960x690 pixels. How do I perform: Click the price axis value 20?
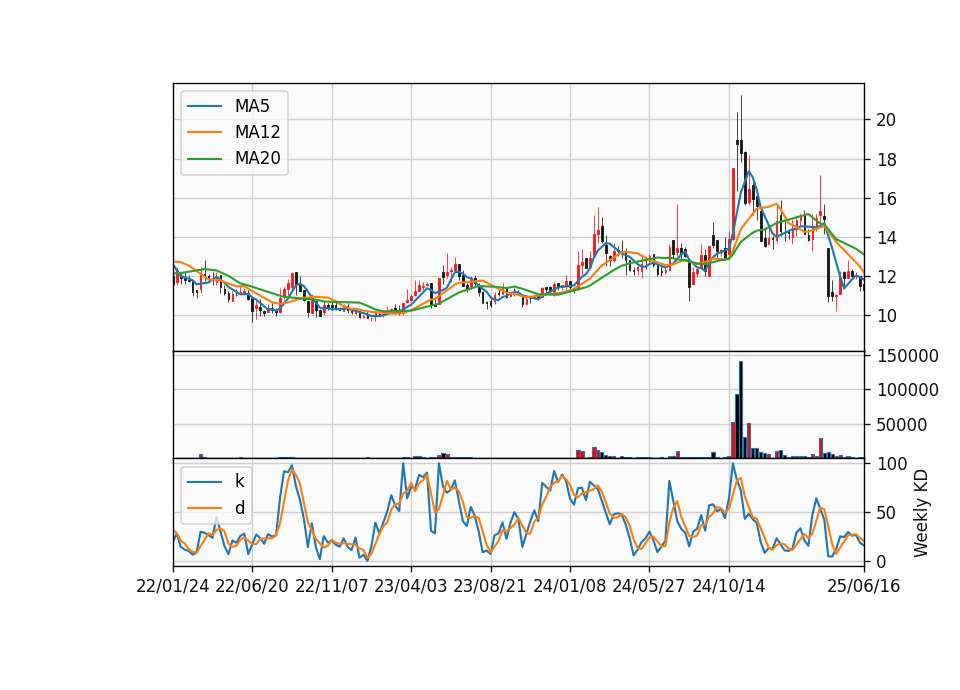886,120
